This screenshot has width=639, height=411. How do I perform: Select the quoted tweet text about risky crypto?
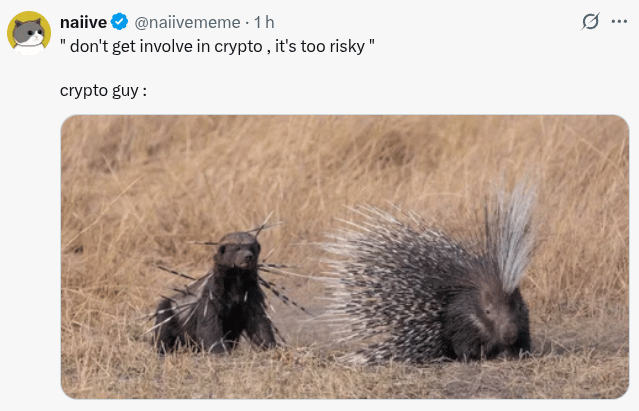coord(217,46)
